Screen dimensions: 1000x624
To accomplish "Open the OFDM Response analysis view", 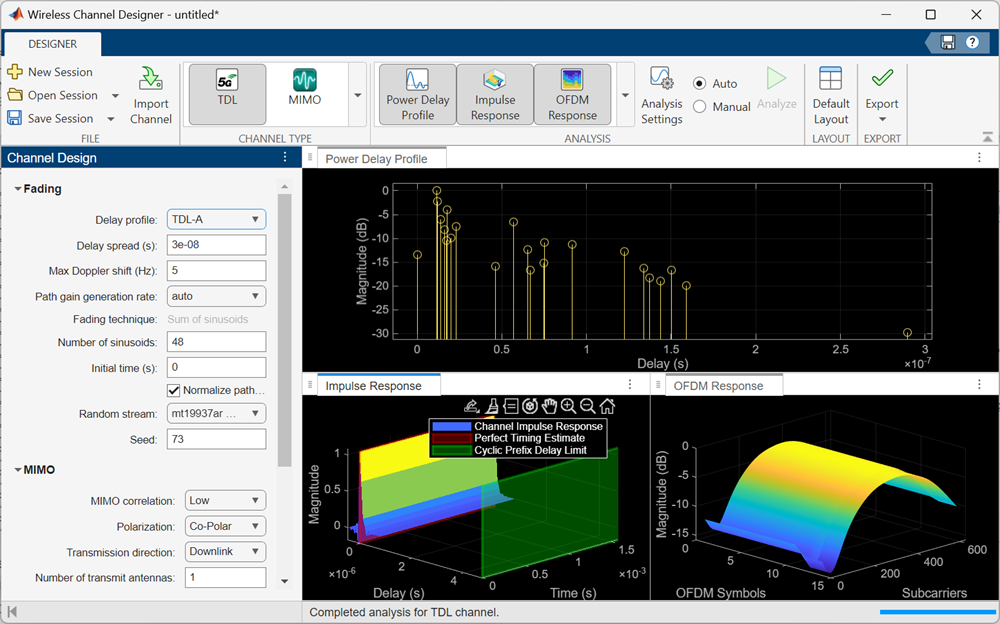I will click(571, 94).
